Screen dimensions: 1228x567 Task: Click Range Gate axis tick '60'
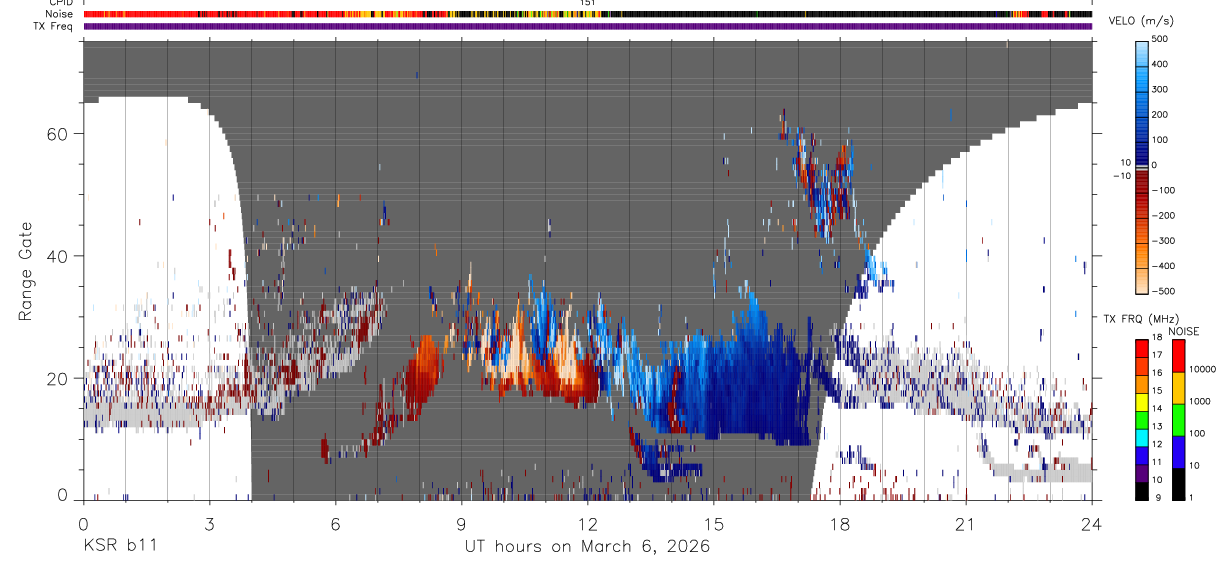pos(58,133)
